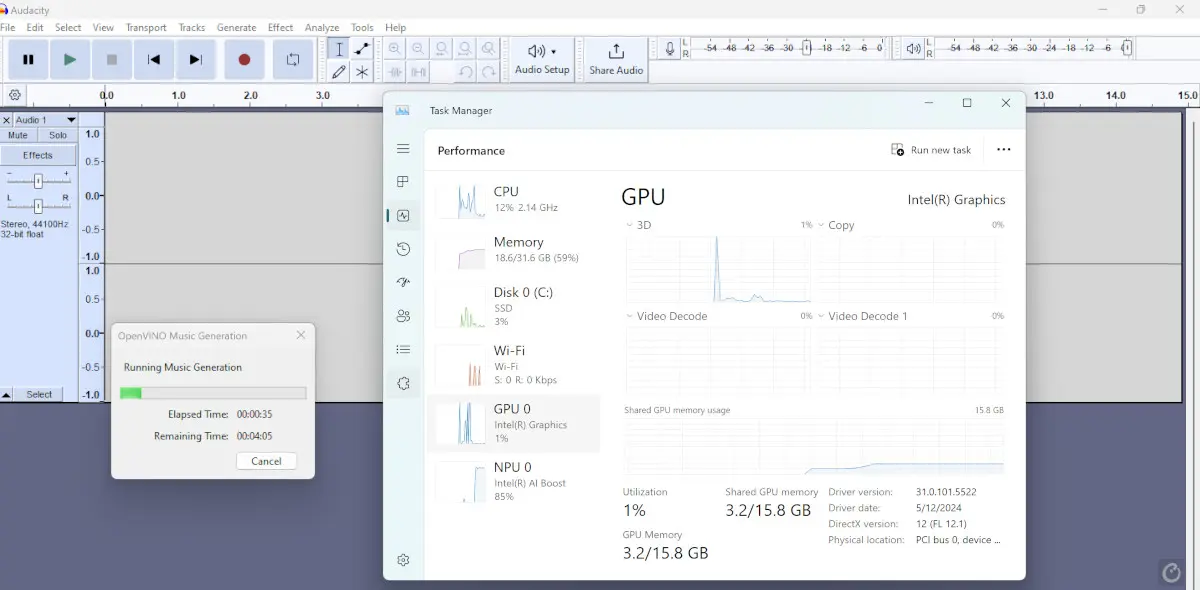Undo the last action

click(465, 72)
